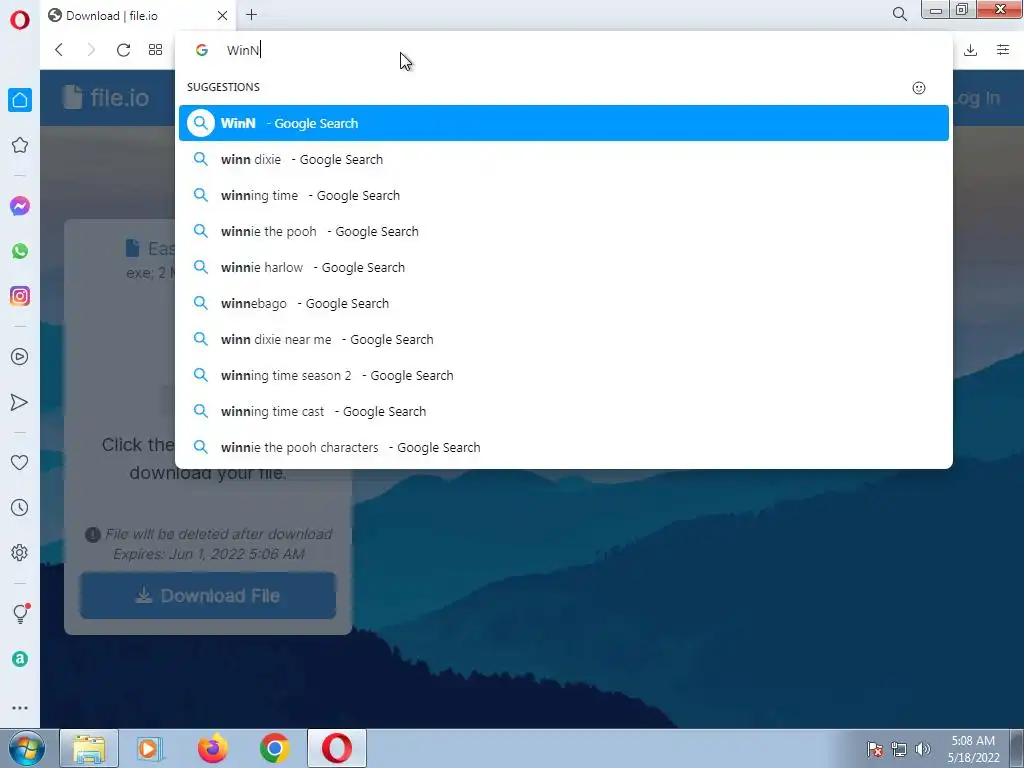The height and width of the screenshot is (768, 1024).
Task: Open History clock in sidebar
Action: click(20, 507)
